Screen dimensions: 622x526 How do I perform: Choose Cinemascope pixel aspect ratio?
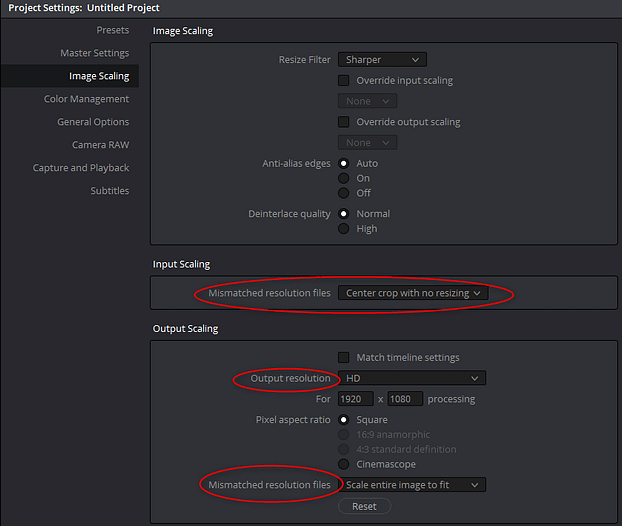[344, 464]
